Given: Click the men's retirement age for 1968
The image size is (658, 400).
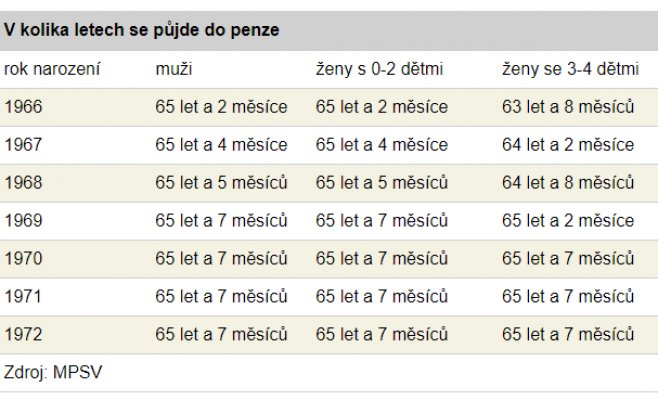Looking at the screenshot, I should pos(221,183).
